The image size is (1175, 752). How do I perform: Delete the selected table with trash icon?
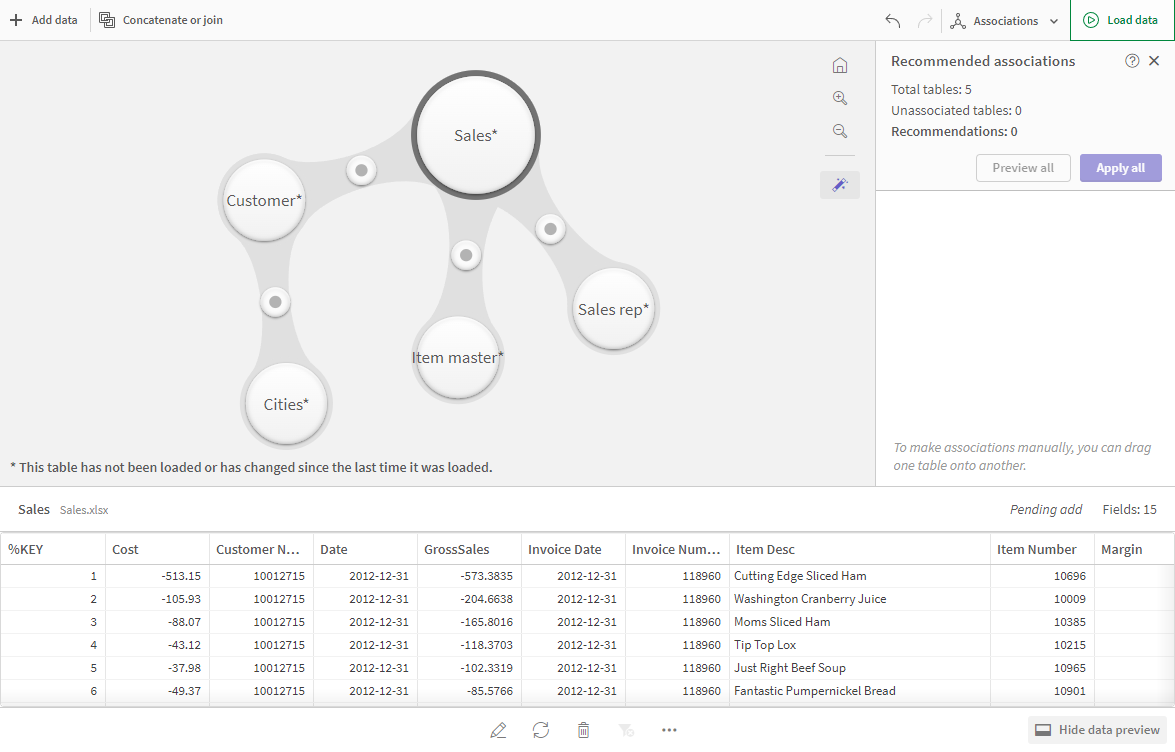click(x=584, y=730)
